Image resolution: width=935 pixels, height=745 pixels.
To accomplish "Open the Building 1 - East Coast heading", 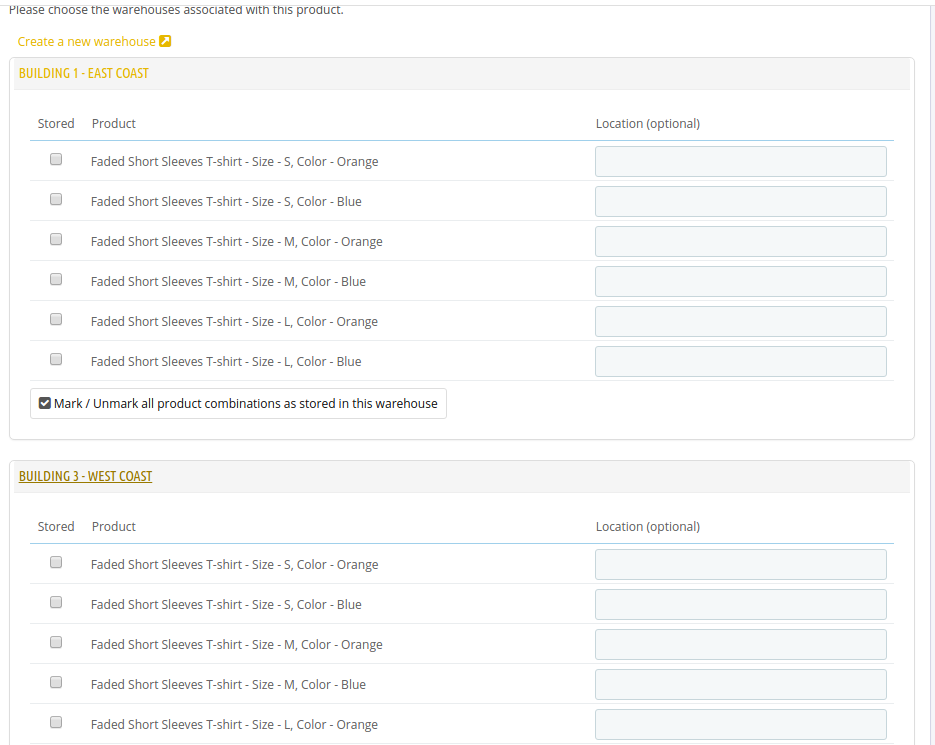I will (83, 73).
